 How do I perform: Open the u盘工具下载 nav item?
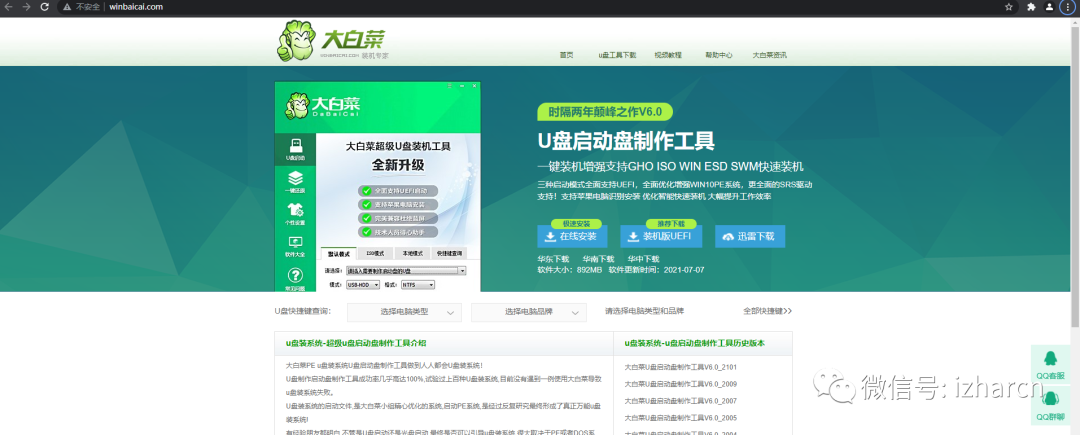[617, 54]
